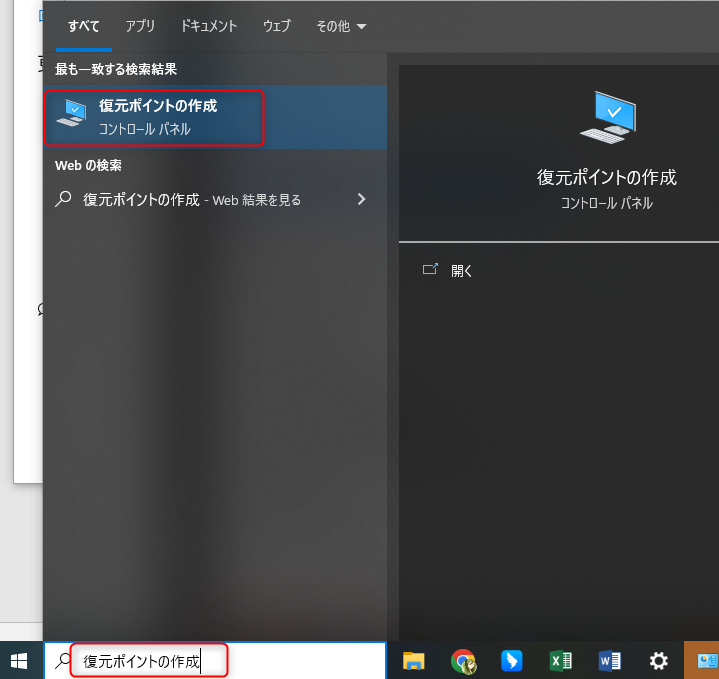Viewport: 719px width, 679px height.
Task: Expand the その他 dropdown
Action: (x=341, y=26)
